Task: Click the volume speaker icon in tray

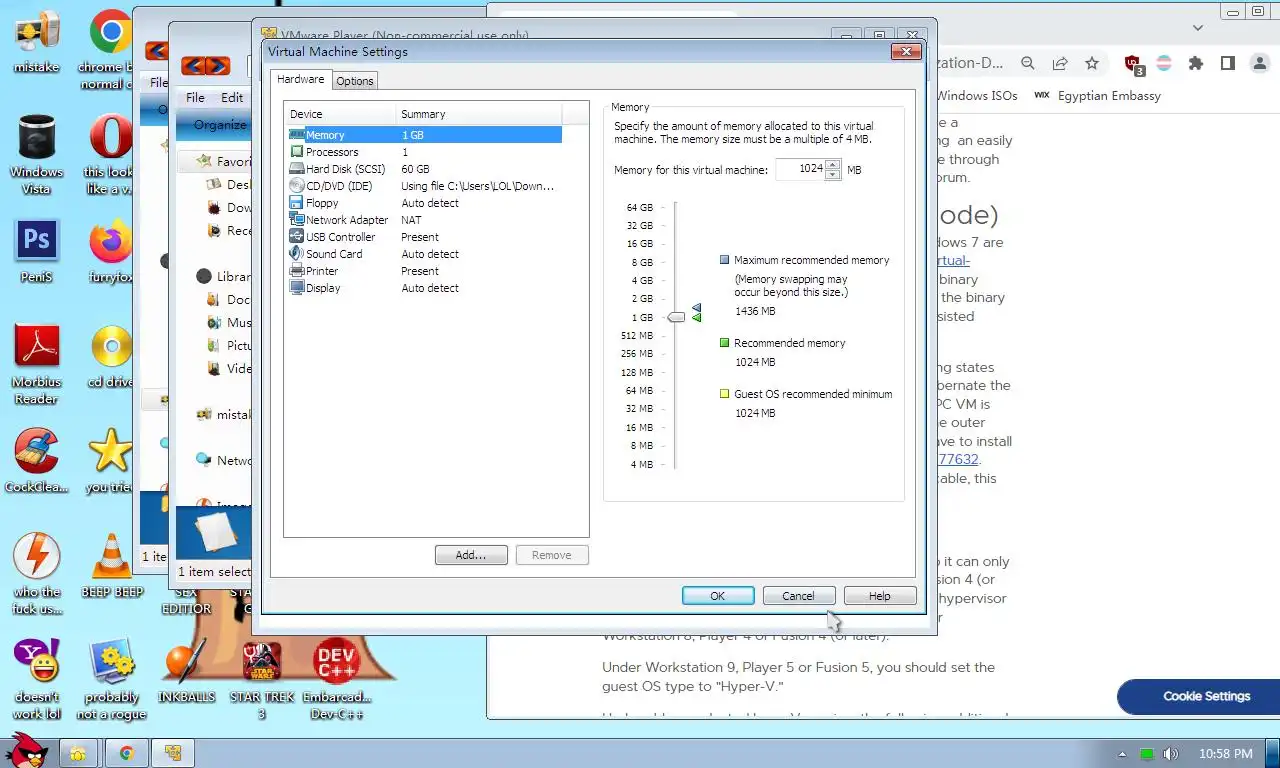Action: pyautogui.click(x=1170, y=754)
